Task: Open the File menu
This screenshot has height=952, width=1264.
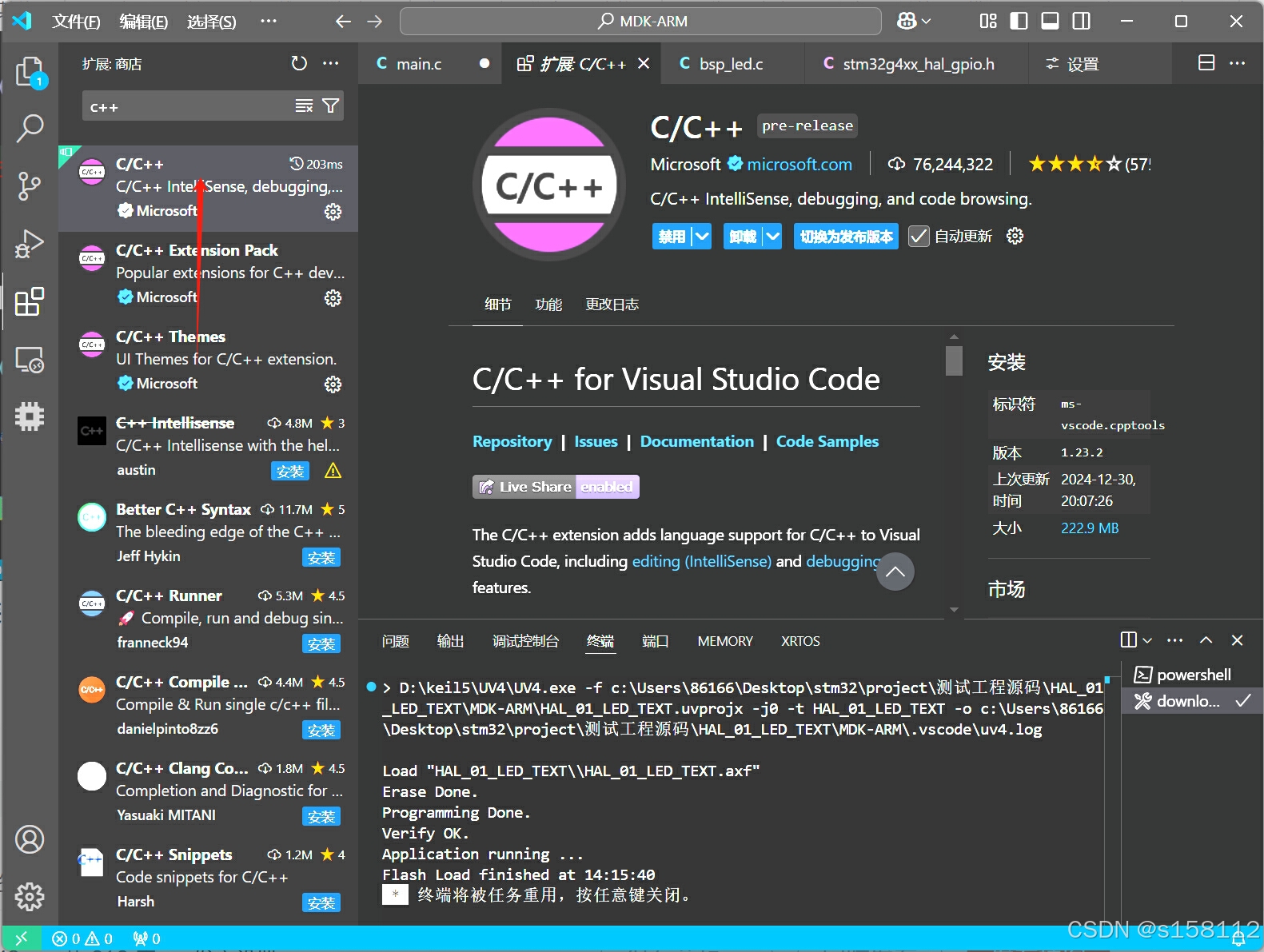Action: pyautogui.click(x=76, y=22)
